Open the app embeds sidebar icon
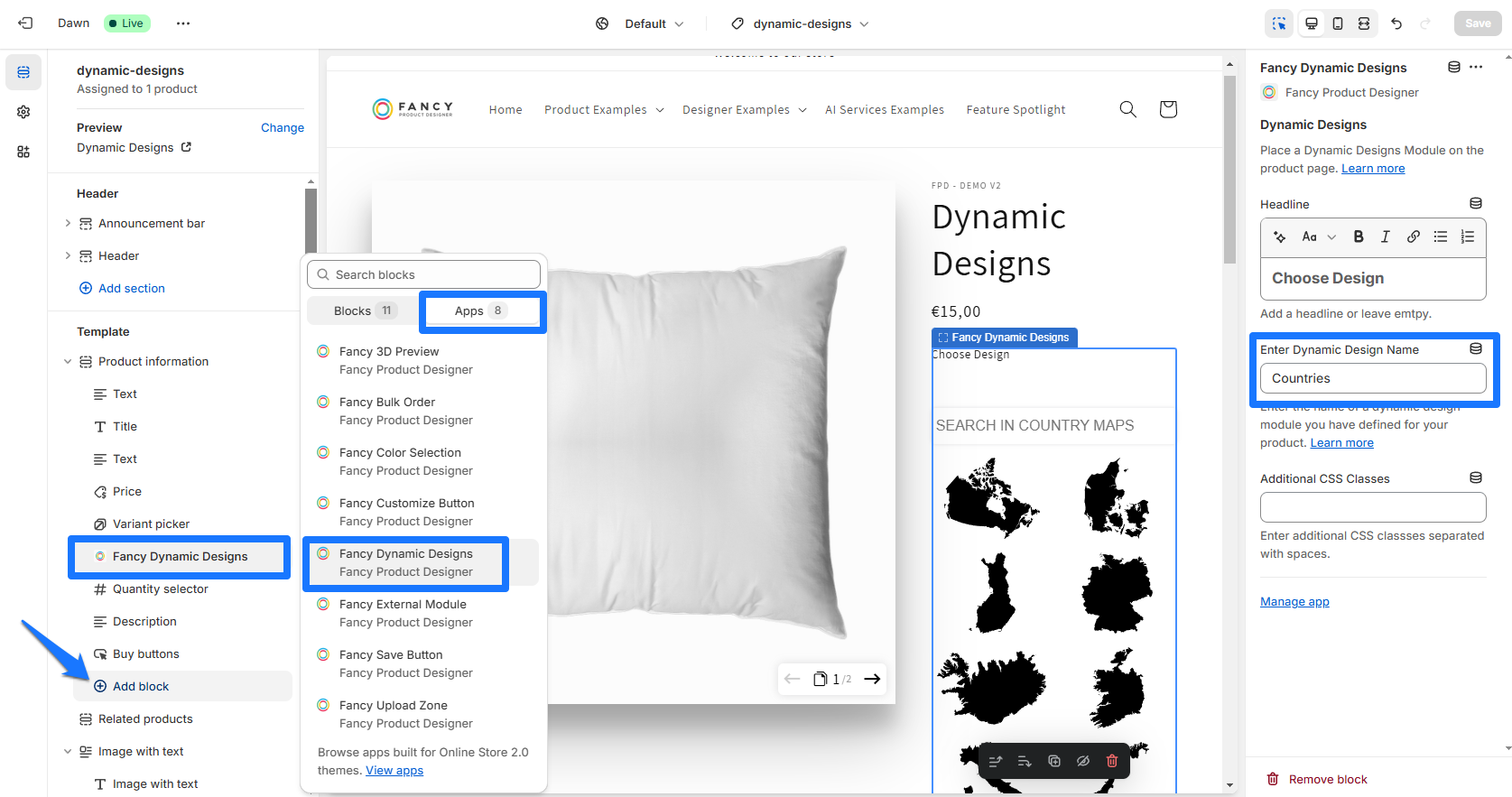1512x797 pixels. pos(23,152)
